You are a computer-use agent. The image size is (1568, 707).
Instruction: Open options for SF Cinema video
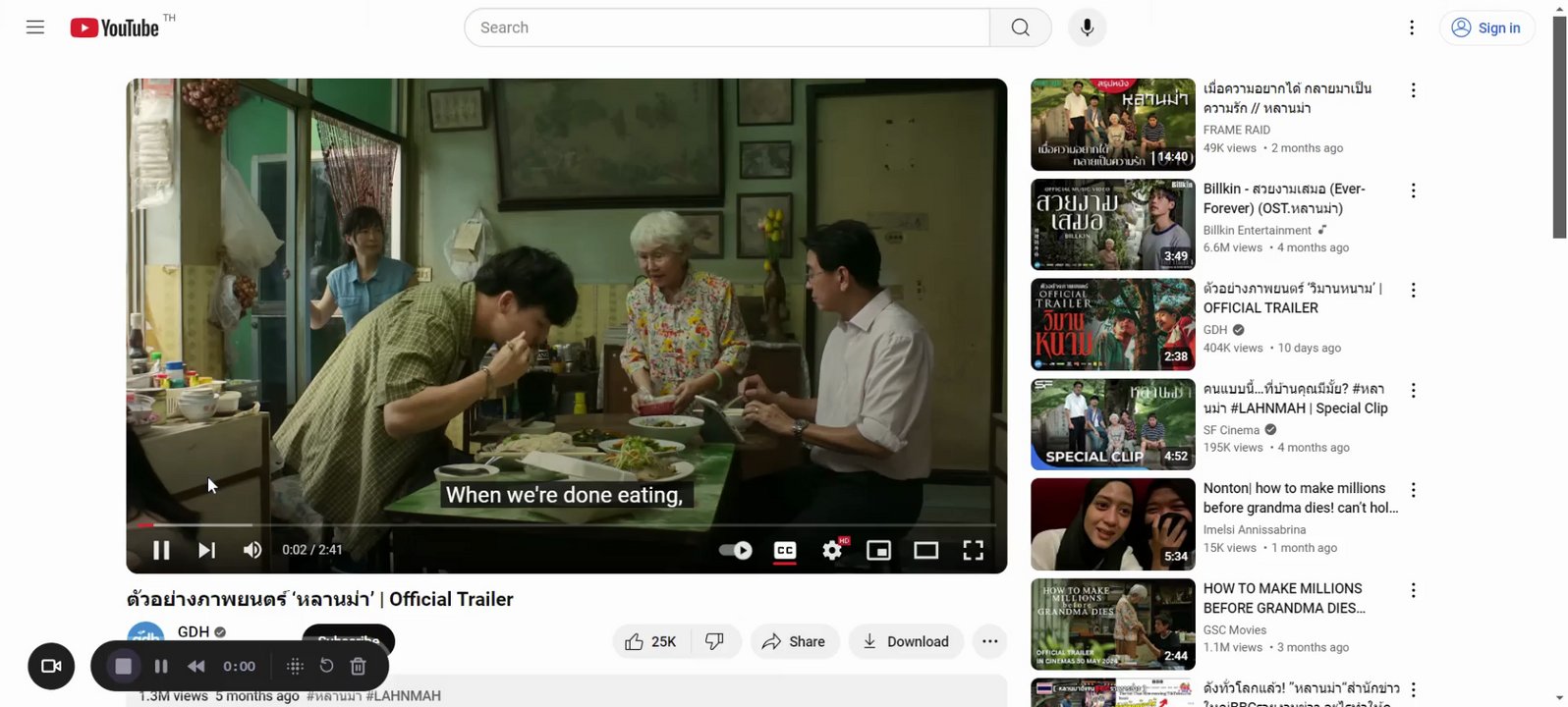point(1413,391)
